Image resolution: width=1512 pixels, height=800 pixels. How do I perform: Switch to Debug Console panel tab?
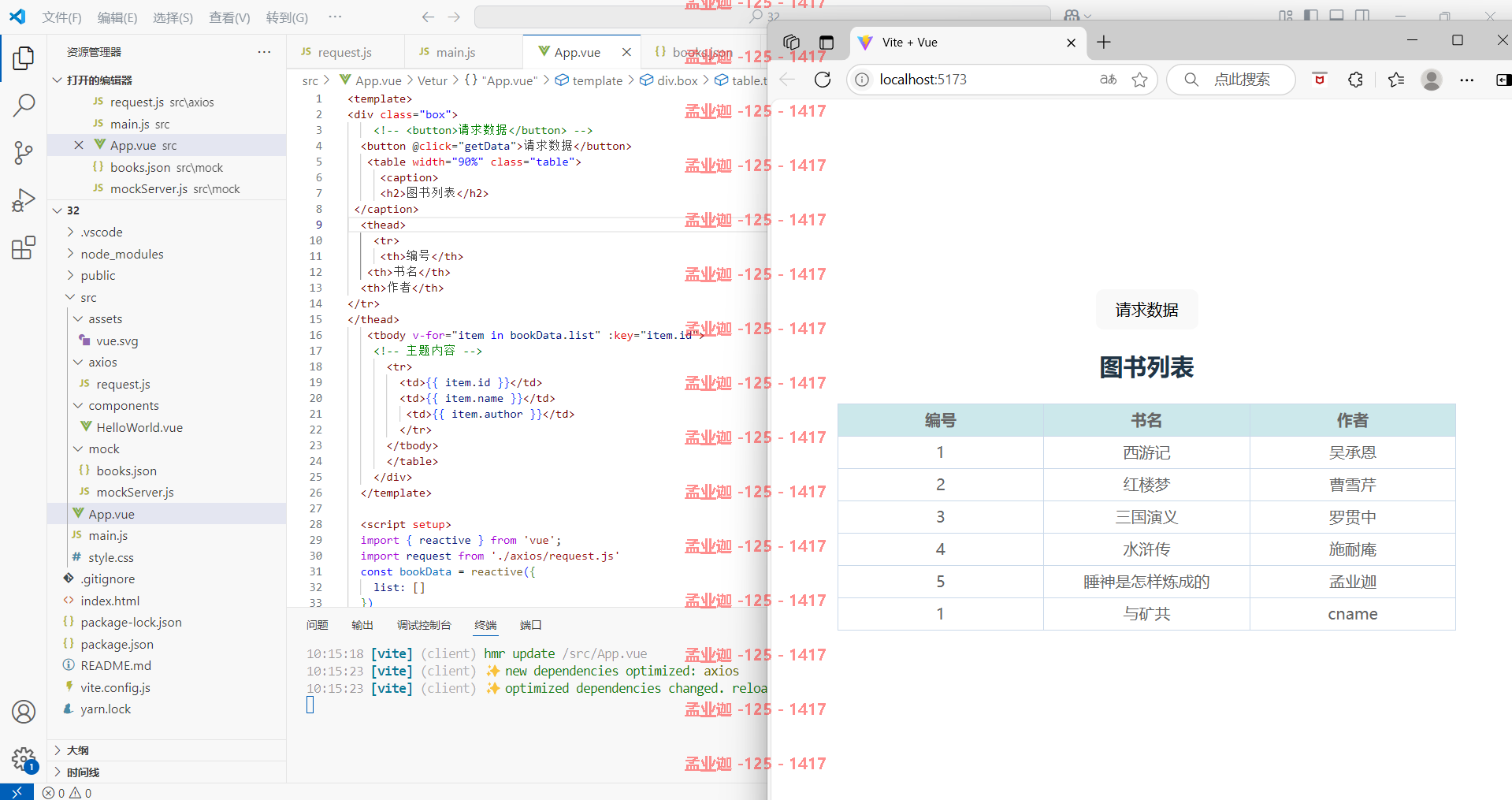(424, 625)
